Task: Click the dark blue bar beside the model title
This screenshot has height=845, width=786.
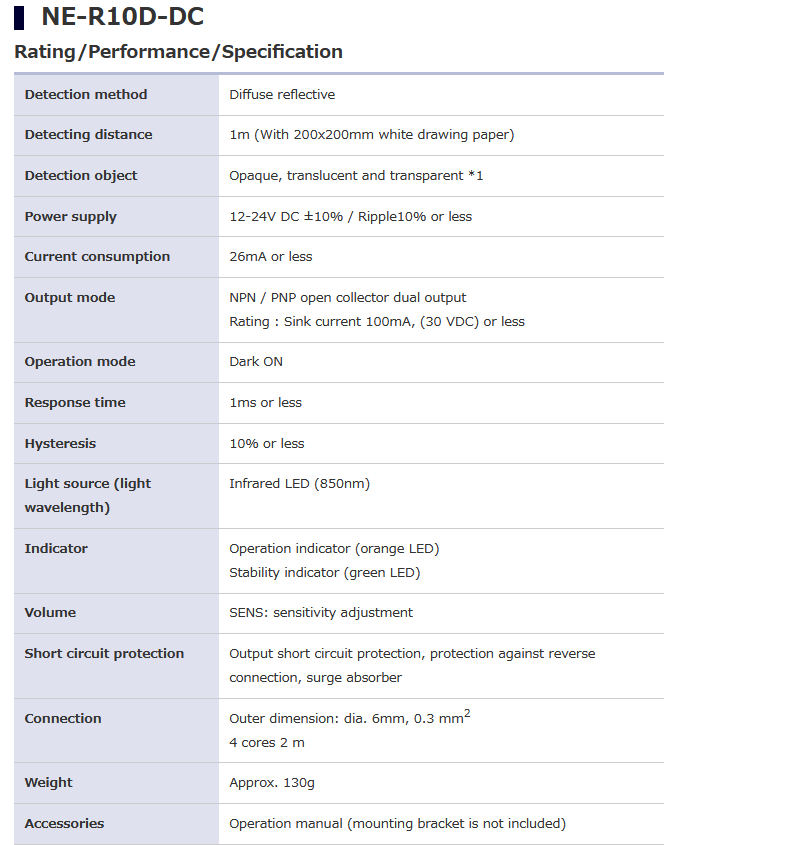Action: [19, 18]
